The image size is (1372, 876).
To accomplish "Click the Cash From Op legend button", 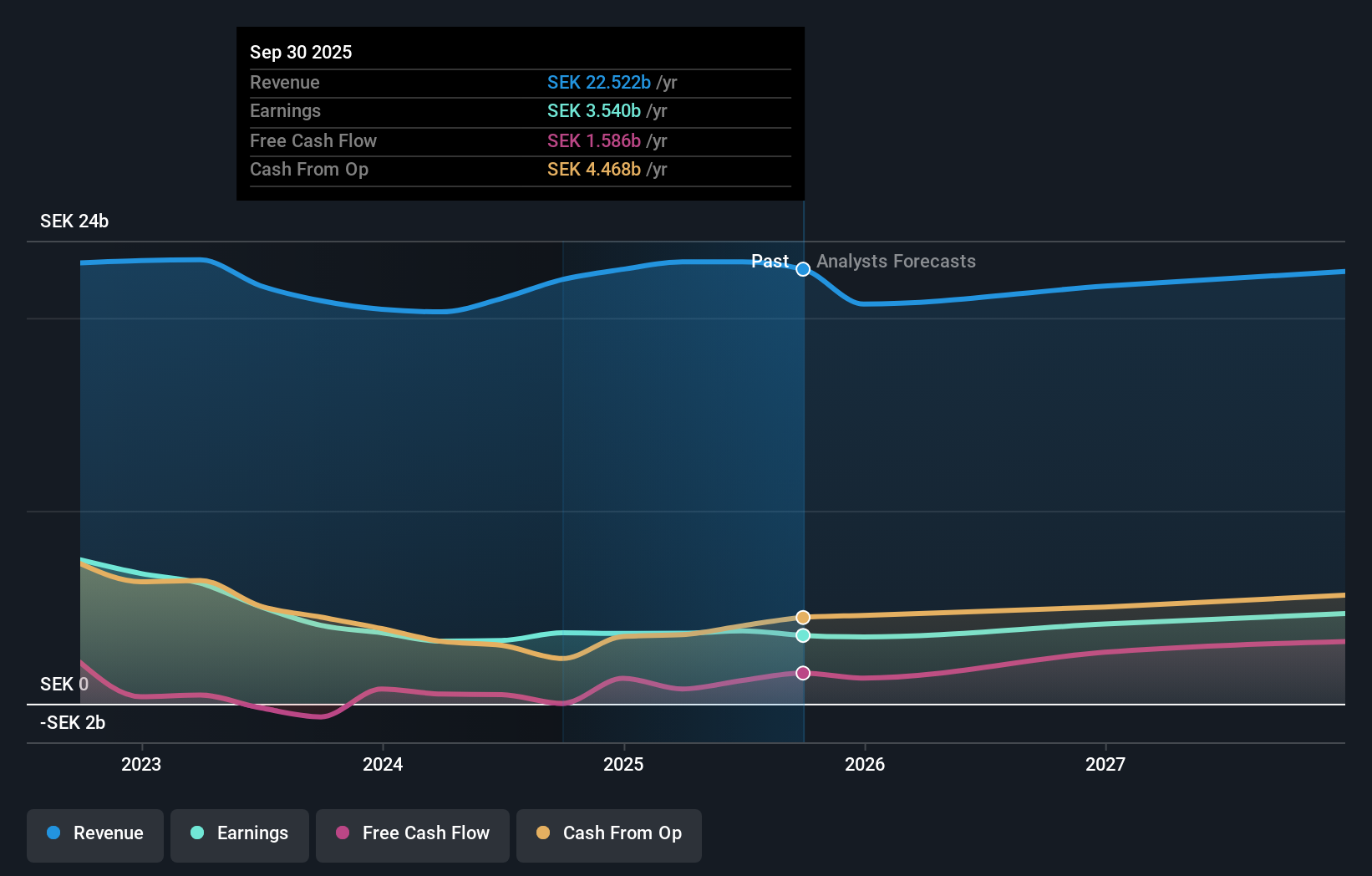I will pos(608,833).
